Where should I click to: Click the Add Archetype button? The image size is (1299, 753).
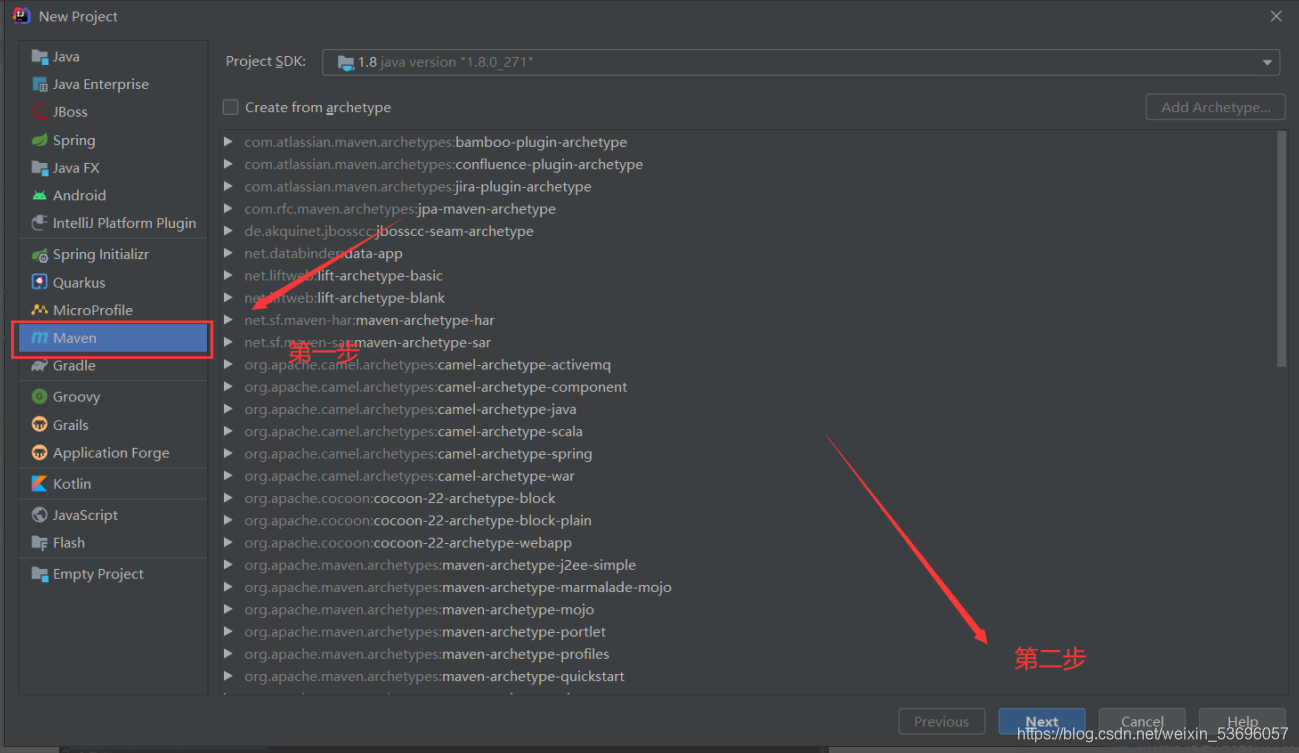(1215, 107)
